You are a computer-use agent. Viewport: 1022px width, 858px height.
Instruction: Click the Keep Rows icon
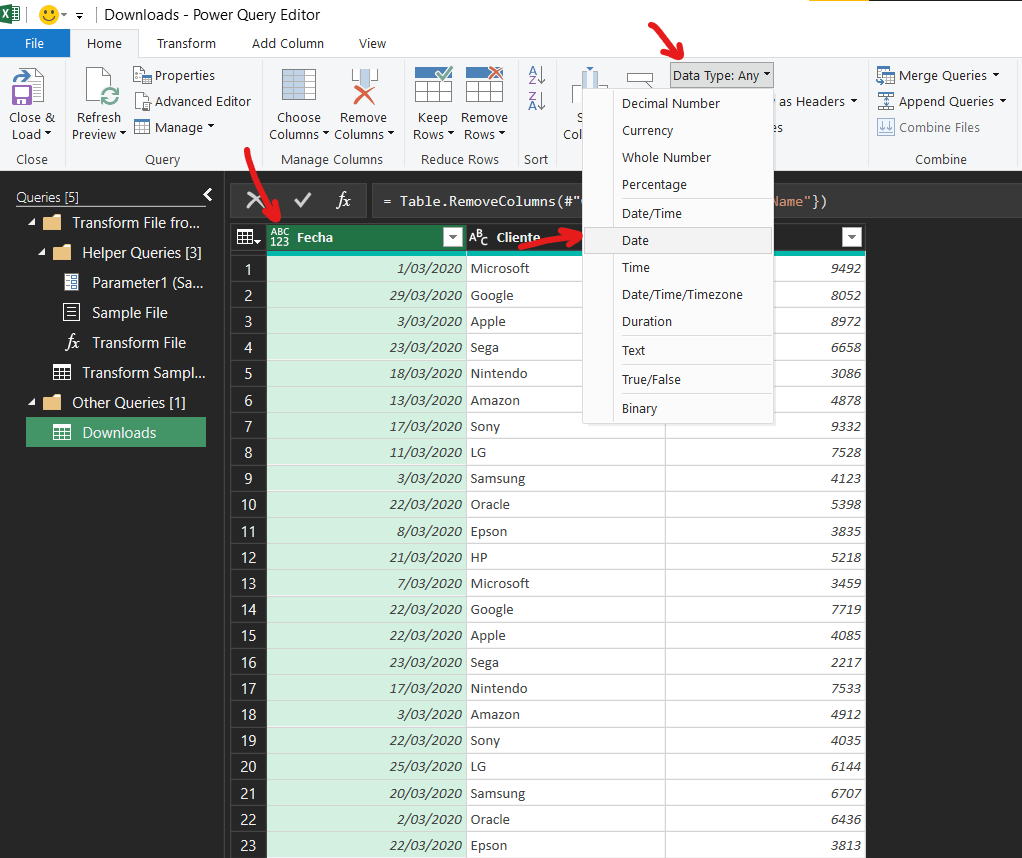[433, 86]
